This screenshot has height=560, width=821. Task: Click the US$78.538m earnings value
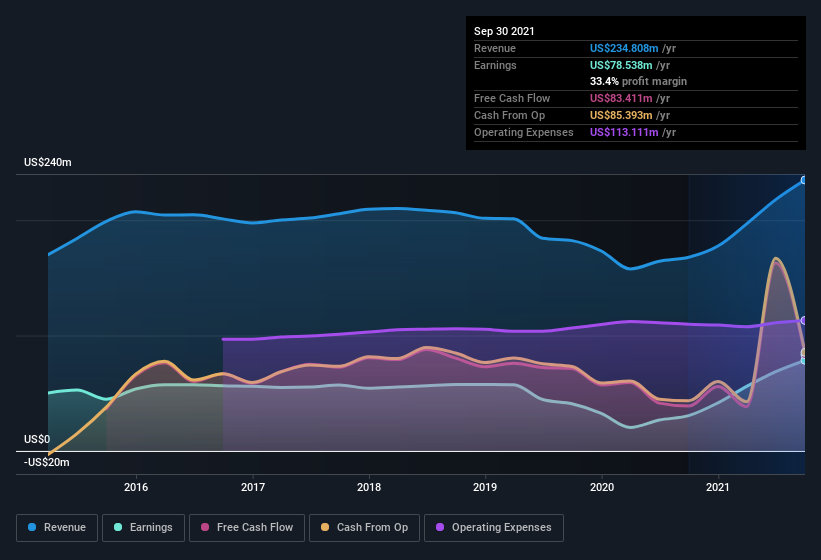pyautogui.click(x=621, y=65)
